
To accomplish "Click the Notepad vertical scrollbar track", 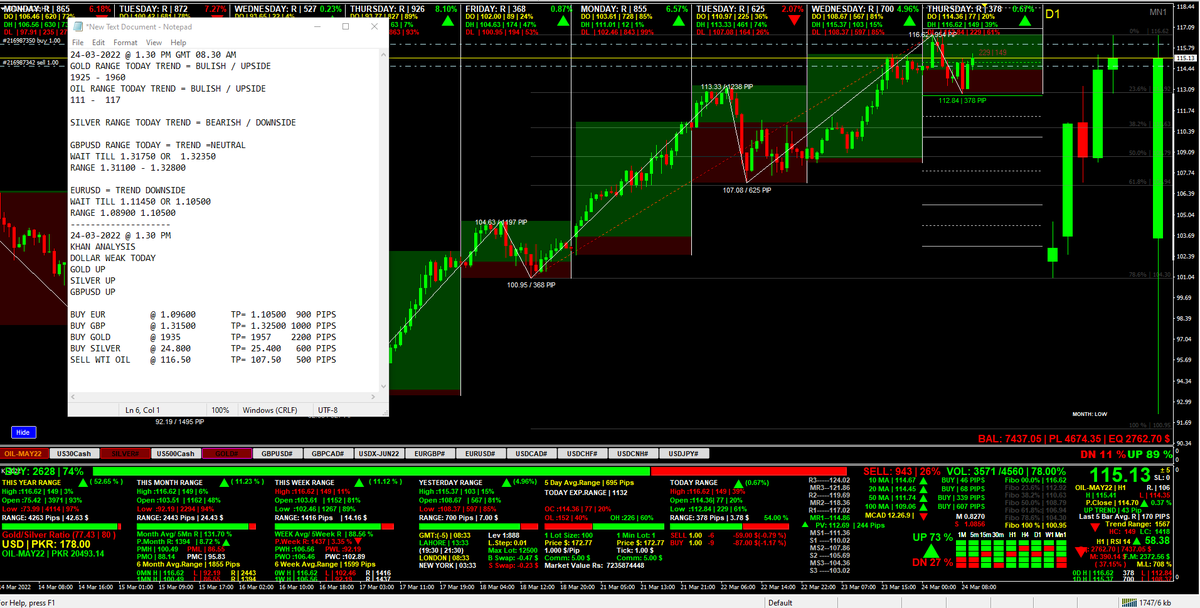I will 382,220.
